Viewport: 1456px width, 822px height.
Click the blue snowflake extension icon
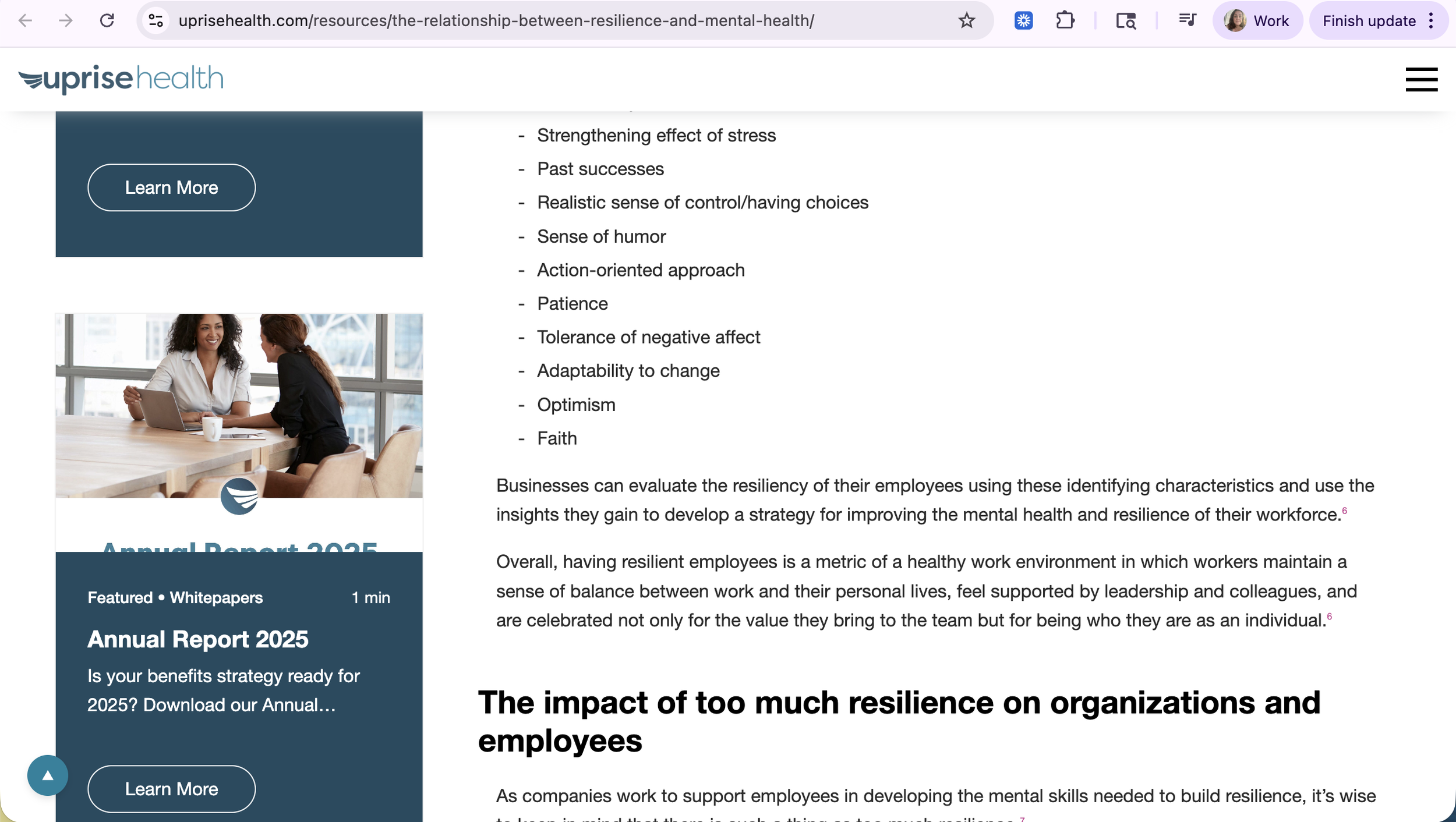[1023, 21]
